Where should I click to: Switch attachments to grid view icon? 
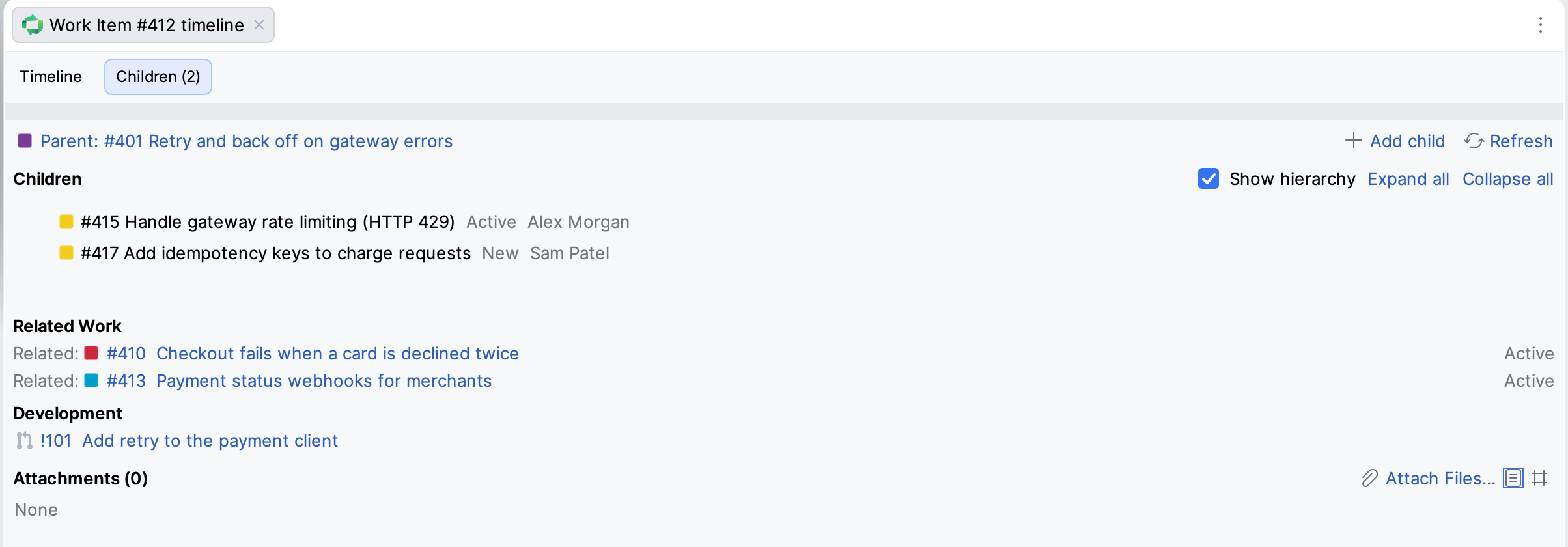[1539, 478]
